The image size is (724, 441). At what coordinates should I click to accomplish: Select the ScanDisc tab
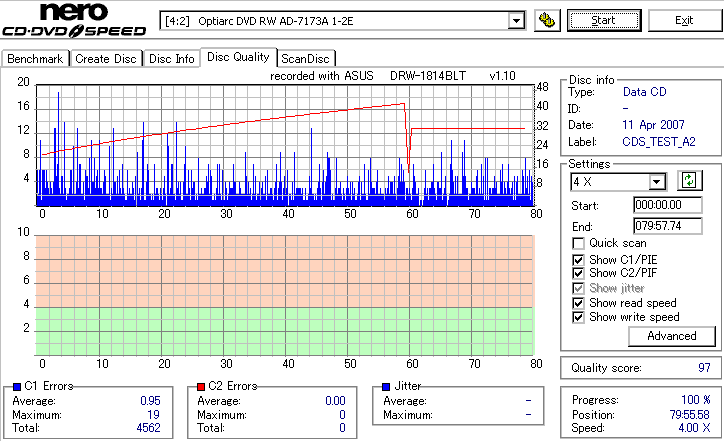tap(305, 59)
